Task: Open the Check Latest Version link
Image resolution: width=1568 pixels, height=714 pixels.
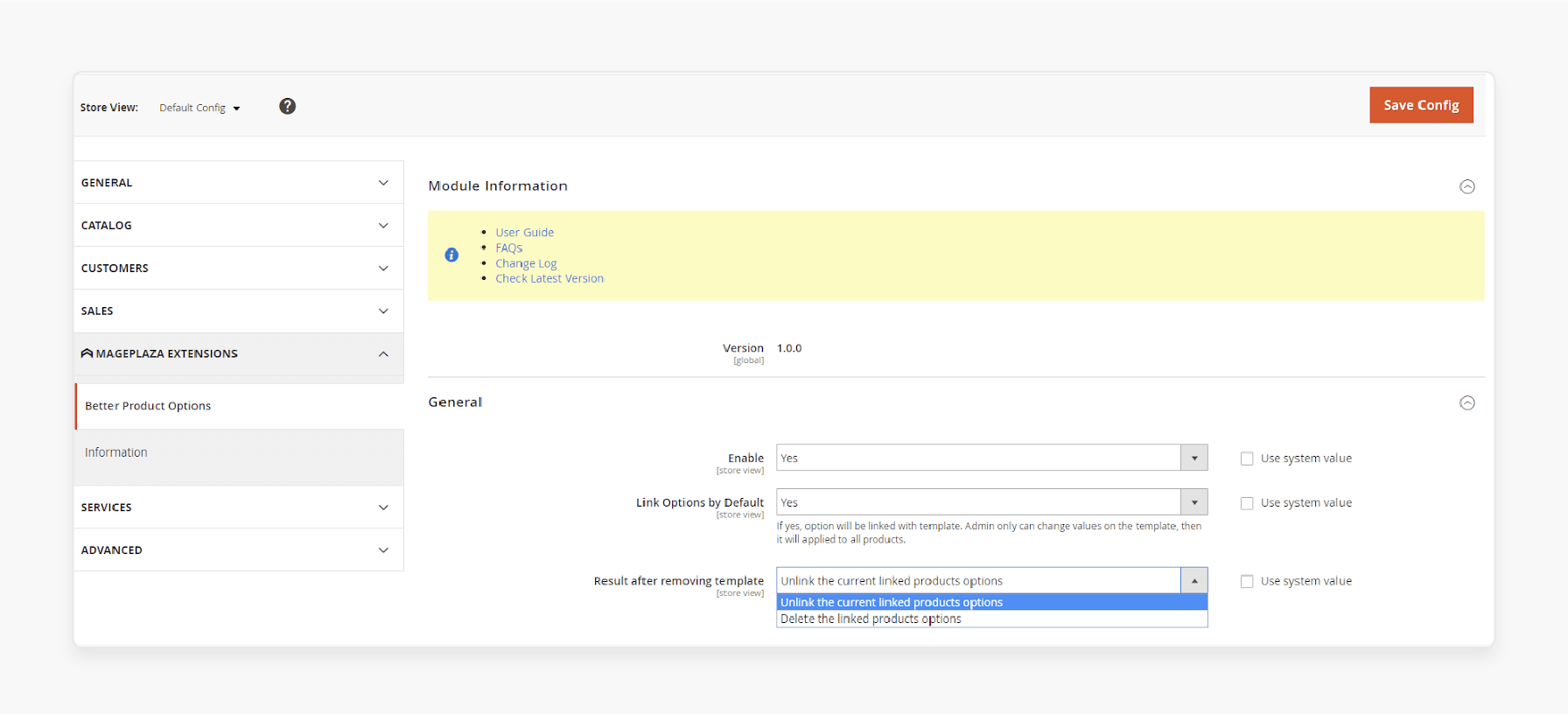Action: coord(549,278)
